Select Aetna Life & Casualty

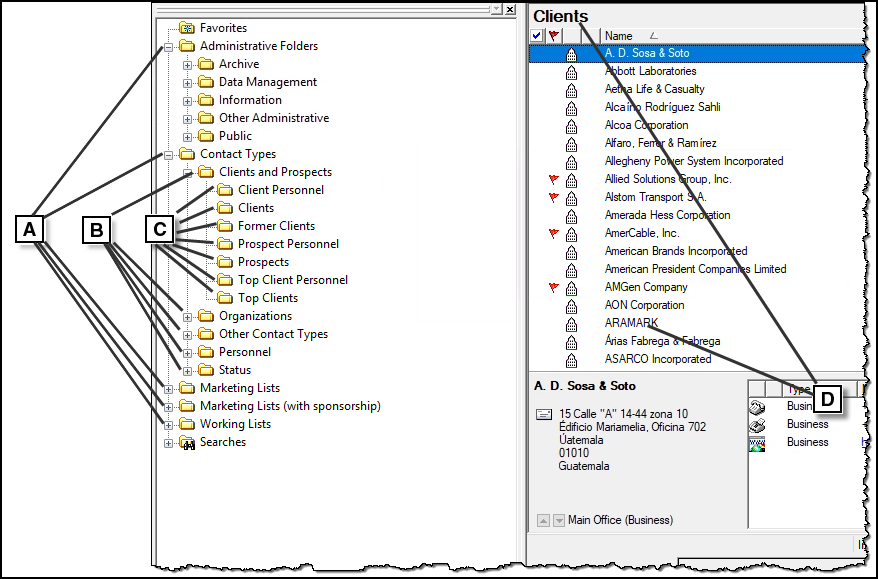(x=655, y=89)
